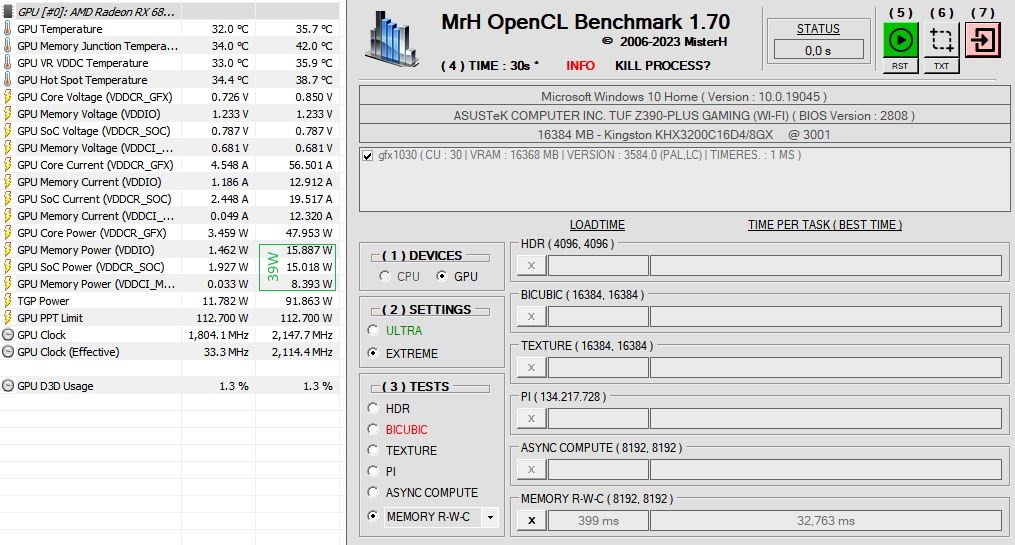Click the lightning icon beside GPU Core Power
Image resolution: width=1015 pixels, height=545 pixels.
click(8, 233)
